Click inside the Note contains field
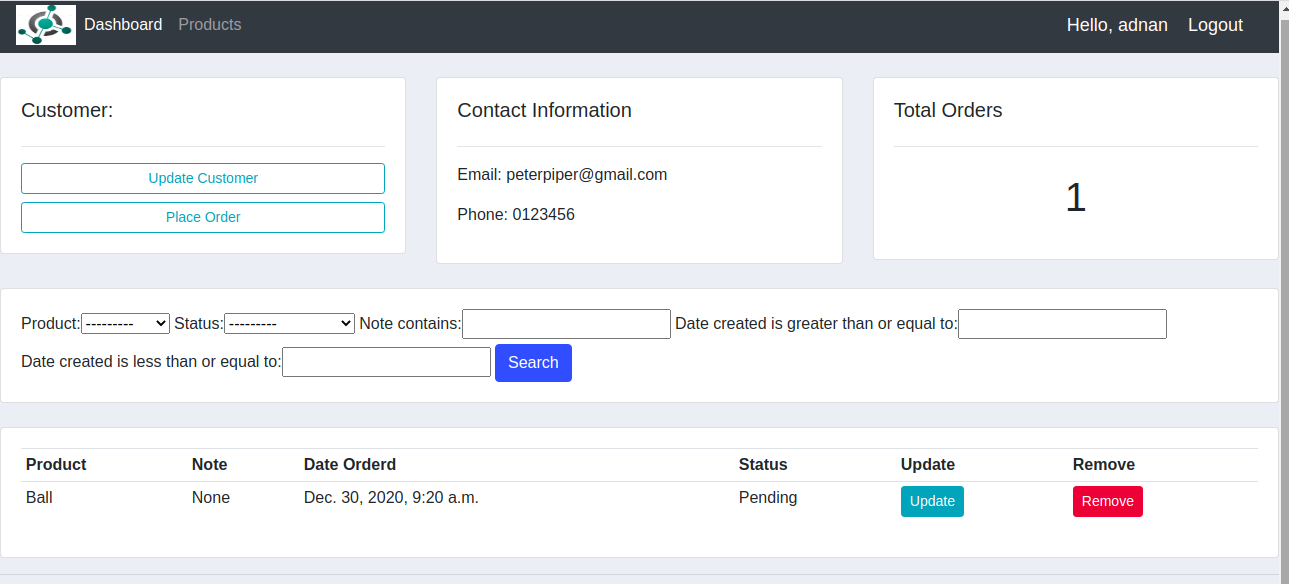This screenshot has width=1289, height=584. click(566, 323)
